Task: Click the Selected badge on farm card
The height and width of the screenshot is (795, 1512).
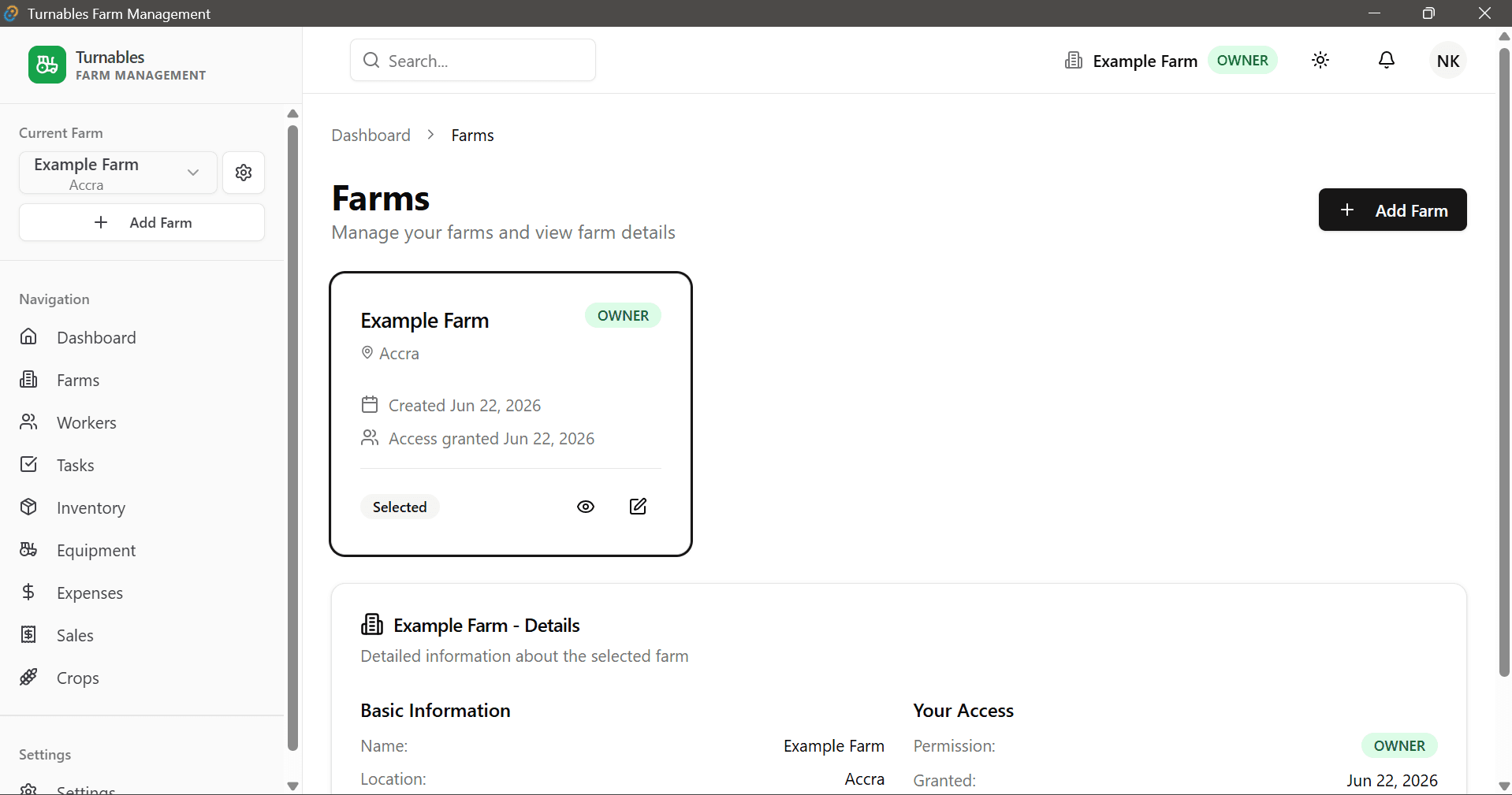Action: pos(400,507)
